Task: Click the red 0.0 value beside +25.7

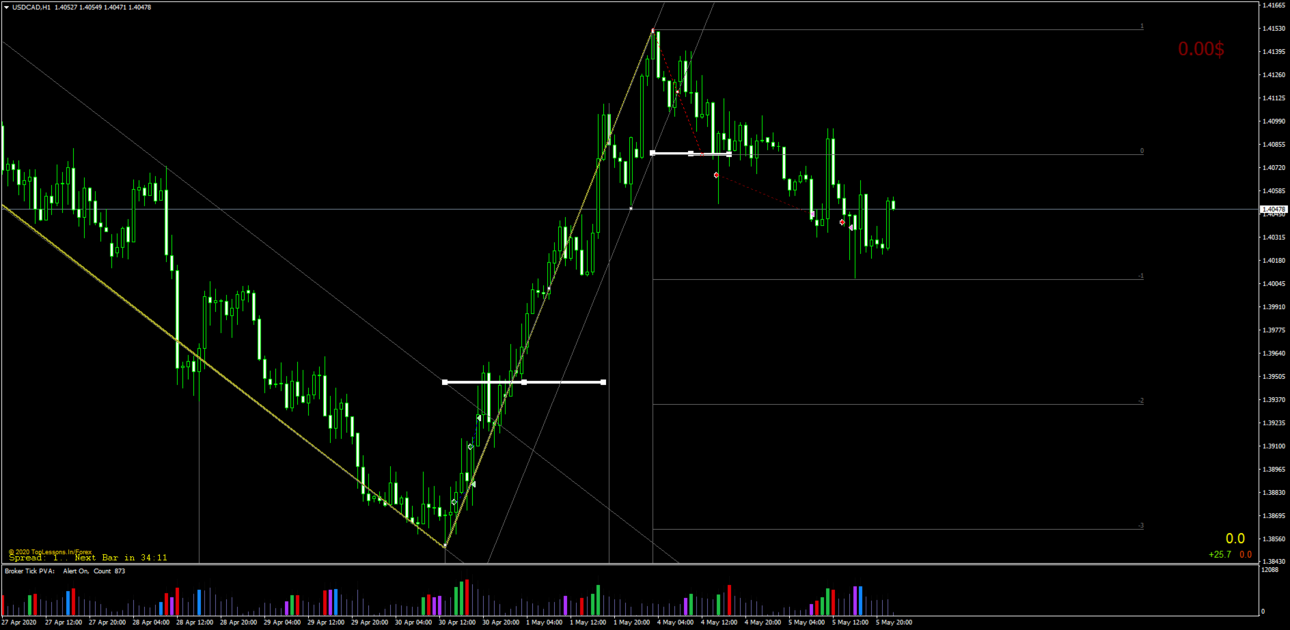Action: coord(1245,554)
